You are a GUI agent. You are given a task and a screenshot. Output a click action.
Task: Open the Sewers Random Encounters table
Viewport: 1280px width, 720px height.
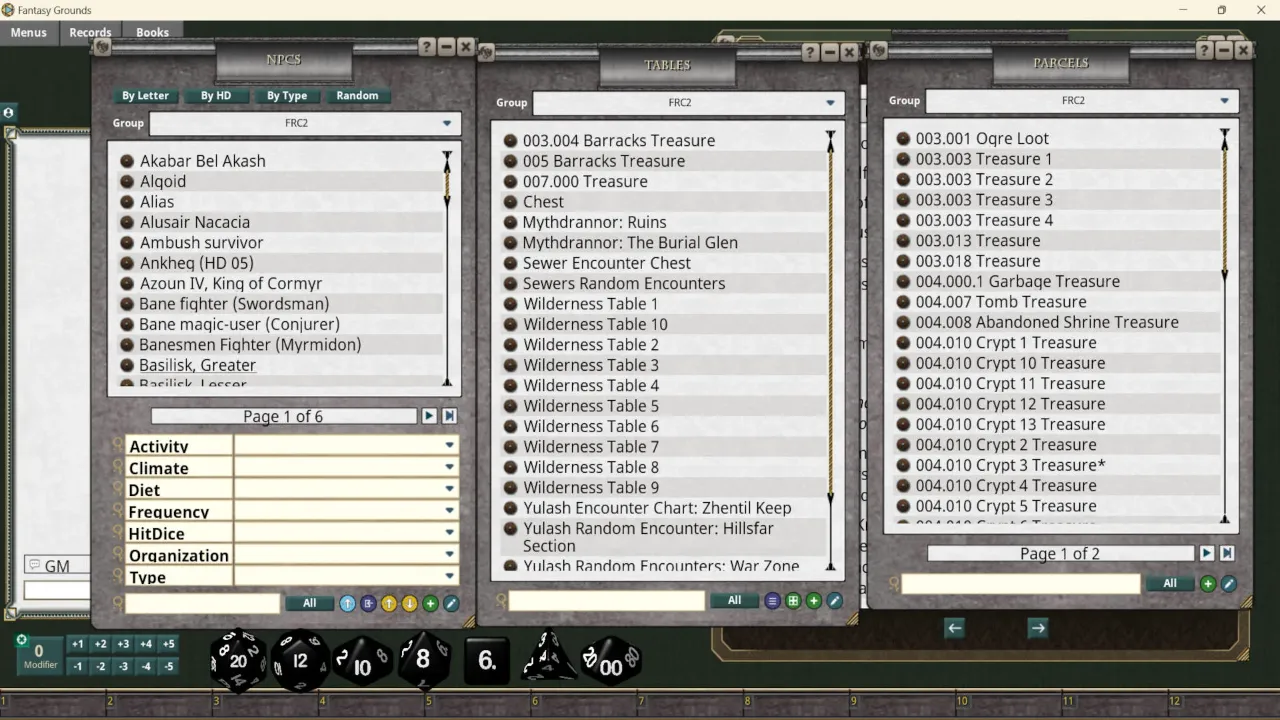(x=624, y=283)
